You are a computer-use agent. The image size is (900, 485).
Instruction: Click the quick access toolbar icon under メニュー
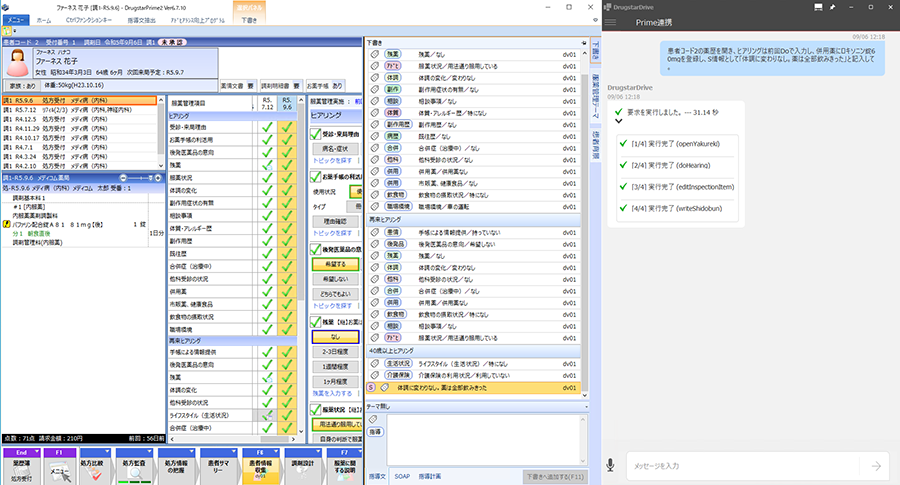pos(7,31)
